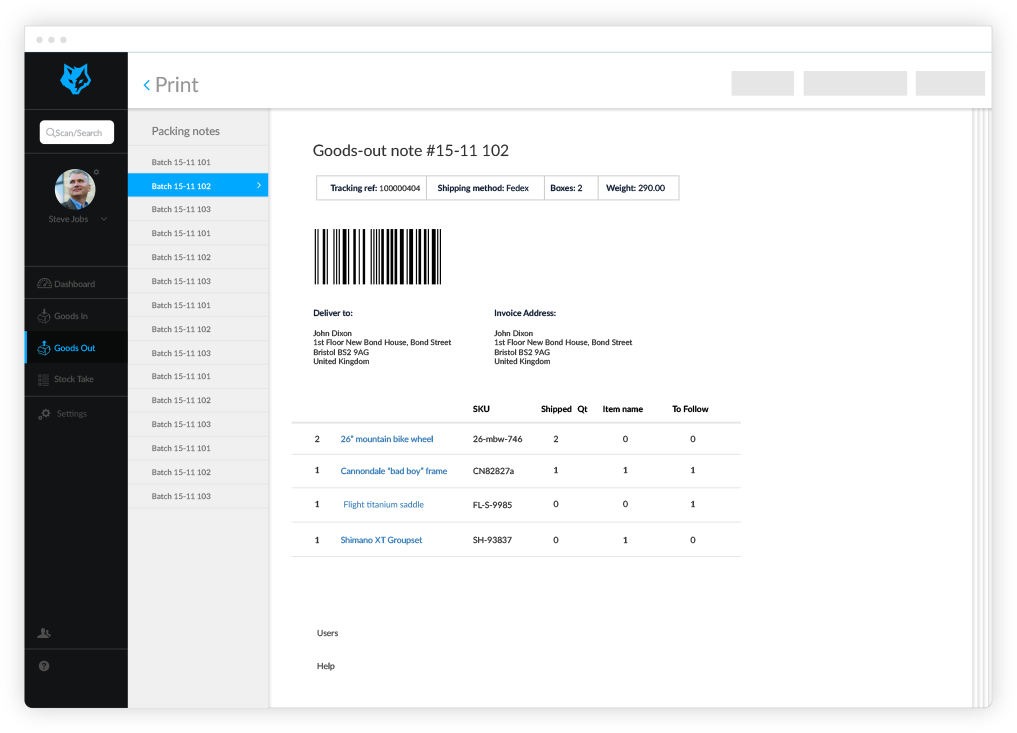
Task: Click the blue wolf logo icon
Action: [75, 80]
